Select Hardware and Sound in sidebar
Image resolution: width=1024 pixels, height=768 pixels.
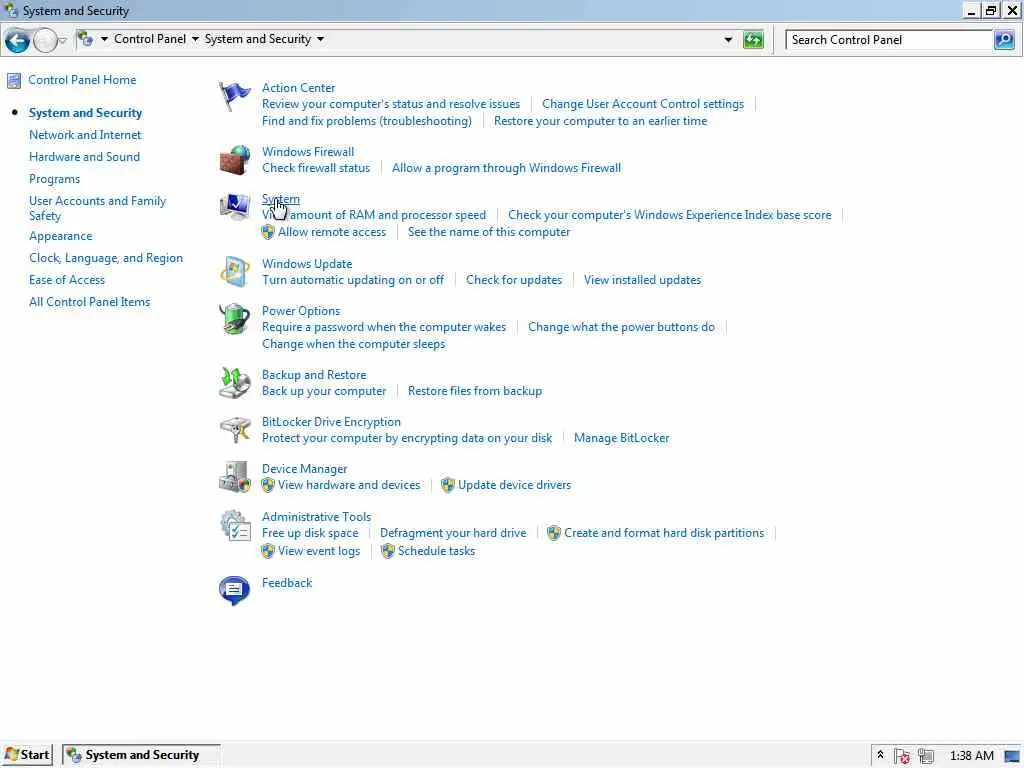pyautogui.click(x=84, y=157)
